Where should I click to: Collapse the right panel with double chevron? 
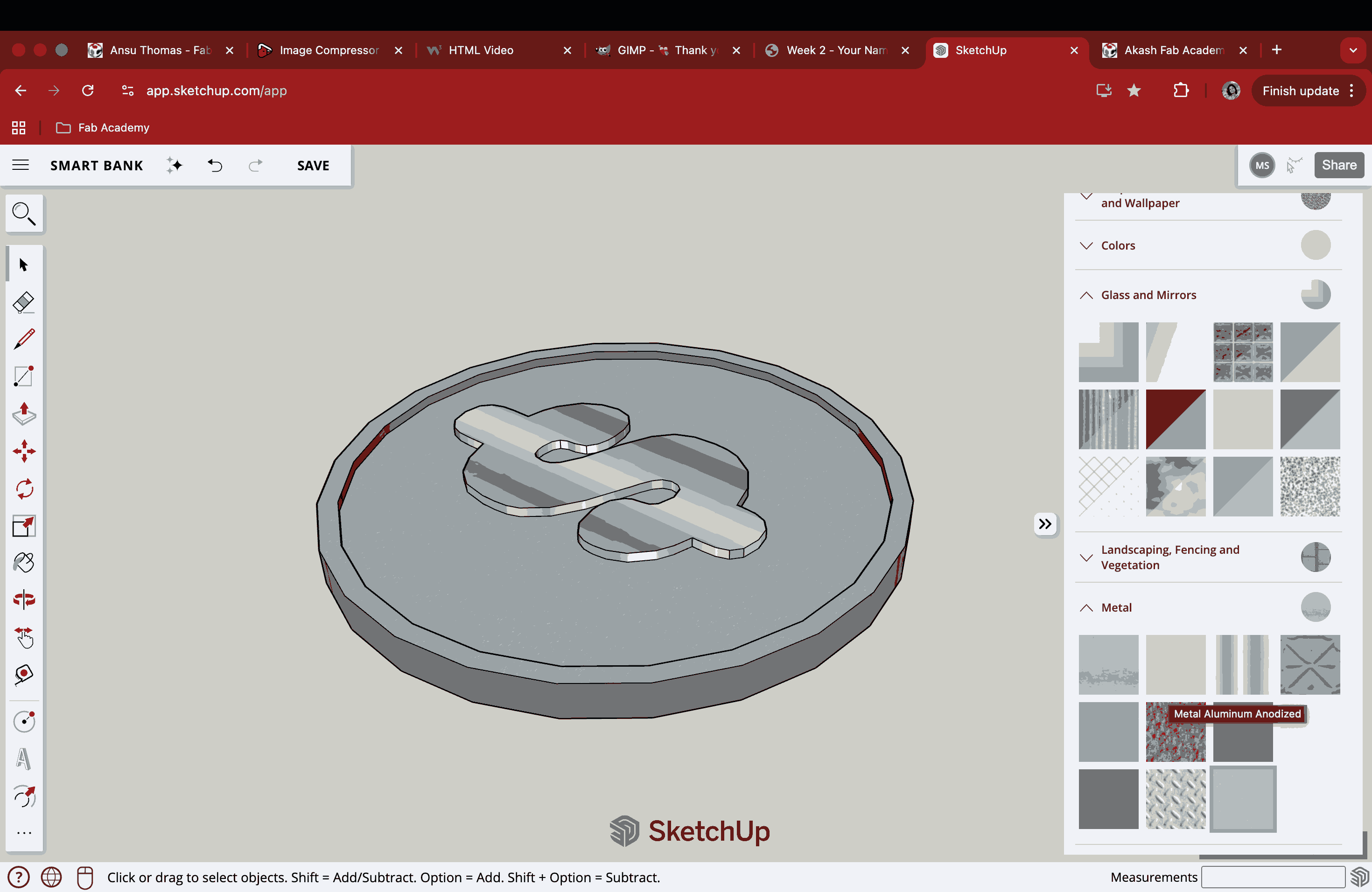click(1044, 524)
